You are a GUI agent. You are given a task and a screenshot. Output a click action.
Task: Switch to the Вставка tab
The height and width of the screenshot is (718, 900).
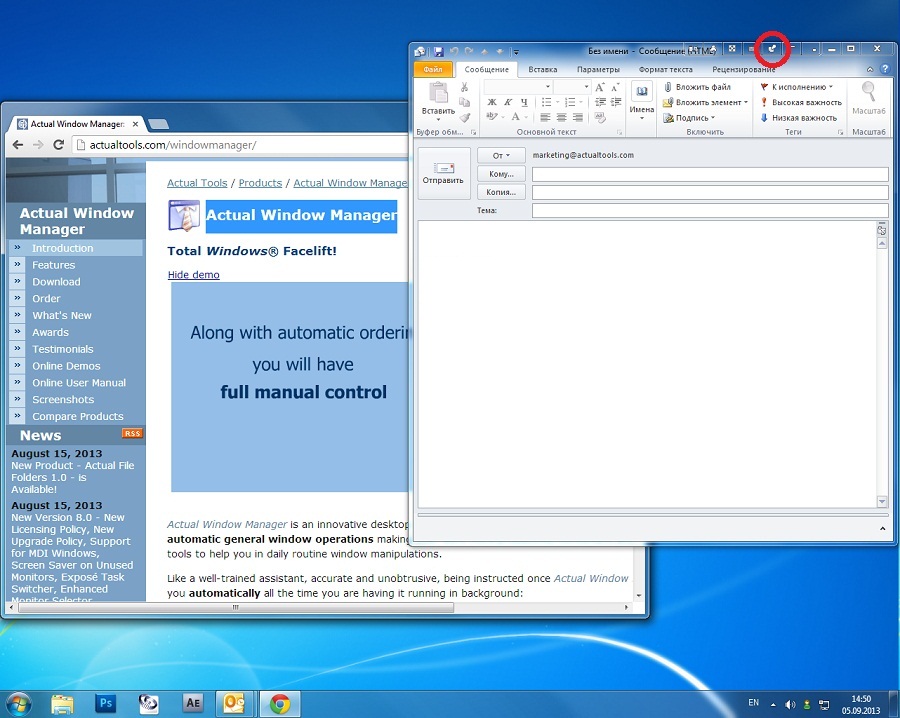point(542,69)
